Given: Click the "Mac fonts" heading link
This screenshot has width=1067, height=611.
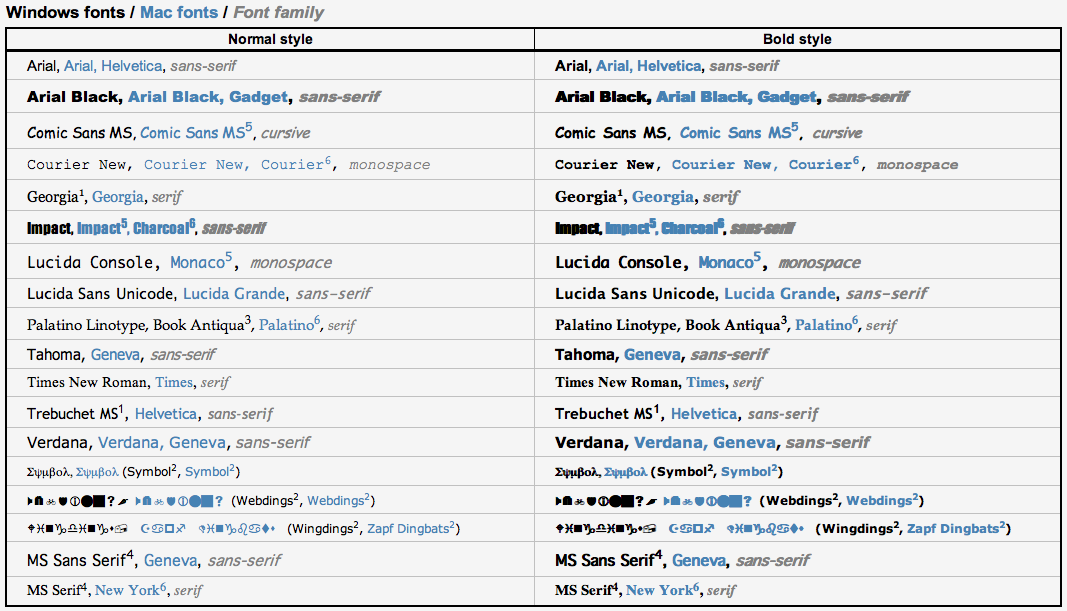Looking at the screenshot, I should point(181,13).
